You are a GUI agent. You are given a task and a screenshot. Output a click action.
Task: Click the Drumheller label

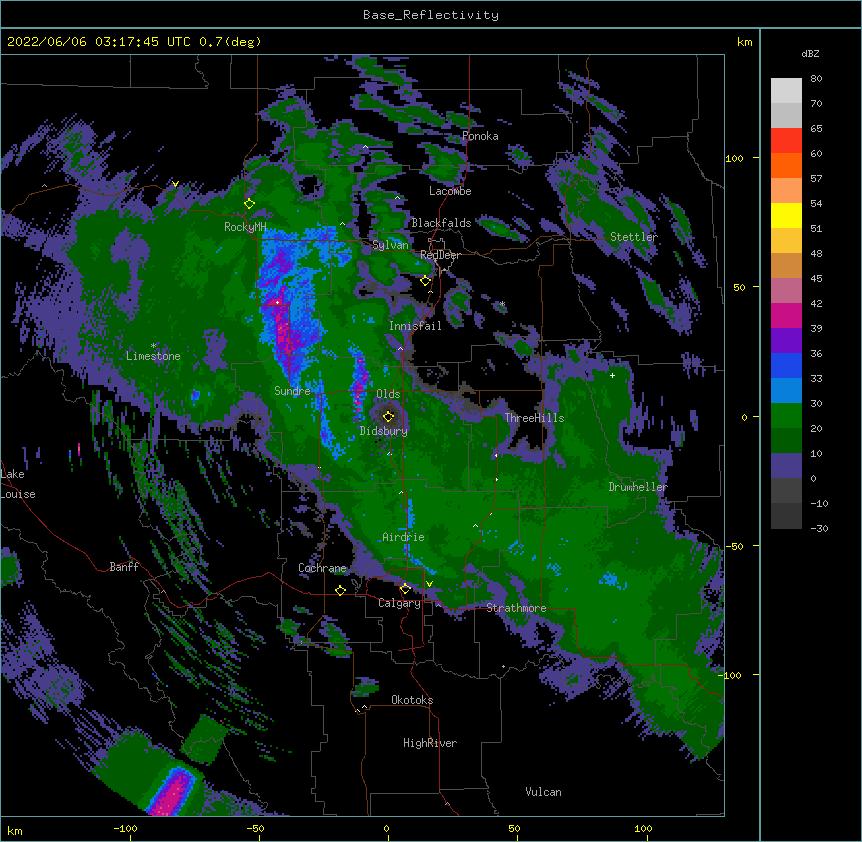pos(638,487)
